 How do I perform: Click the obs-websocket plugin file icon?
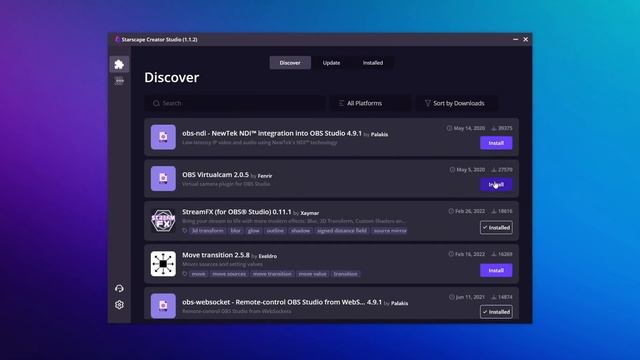(x=163, y=306)
